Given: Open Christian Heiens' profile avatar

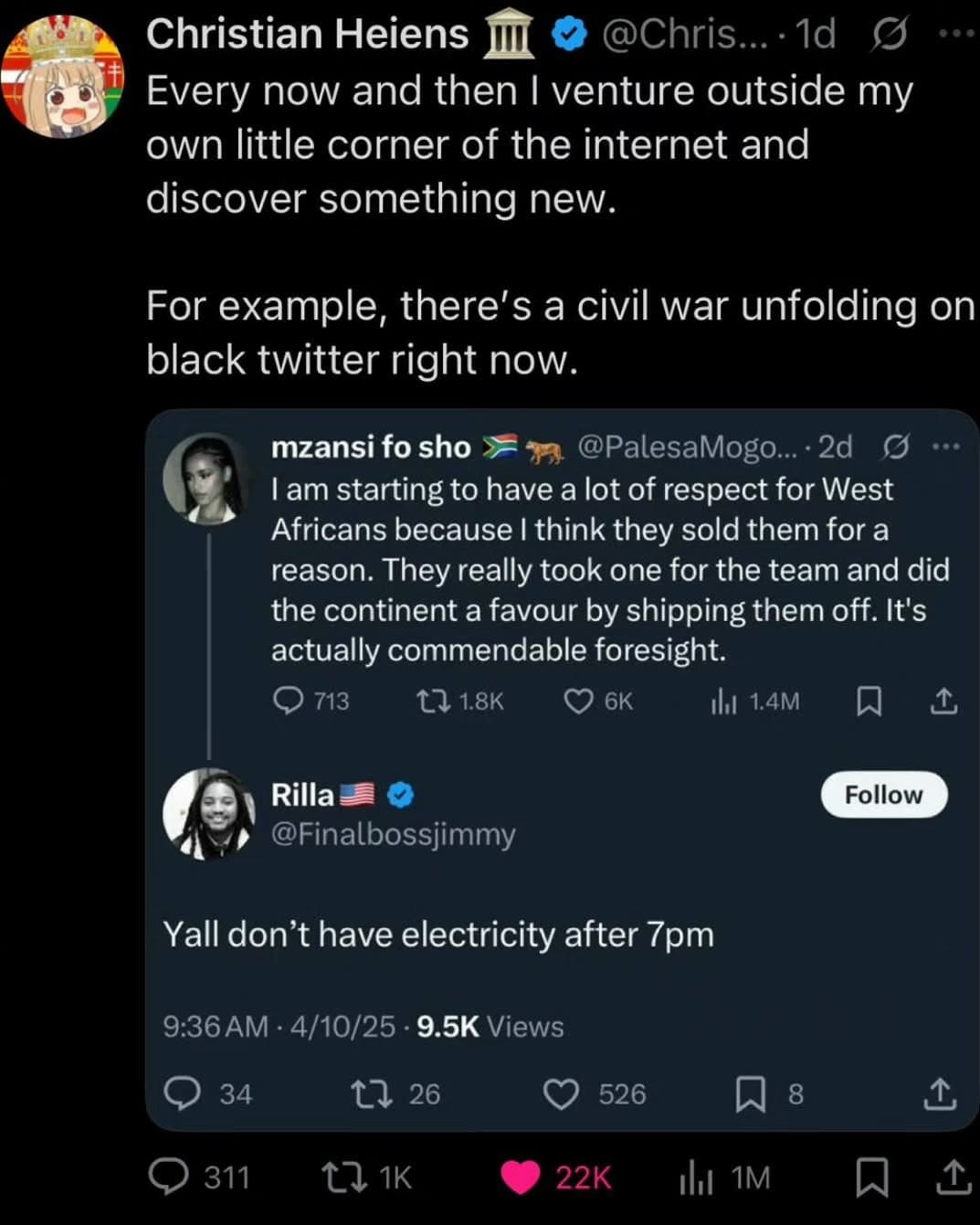Looking at the screenshot, I should coord(62,77).
